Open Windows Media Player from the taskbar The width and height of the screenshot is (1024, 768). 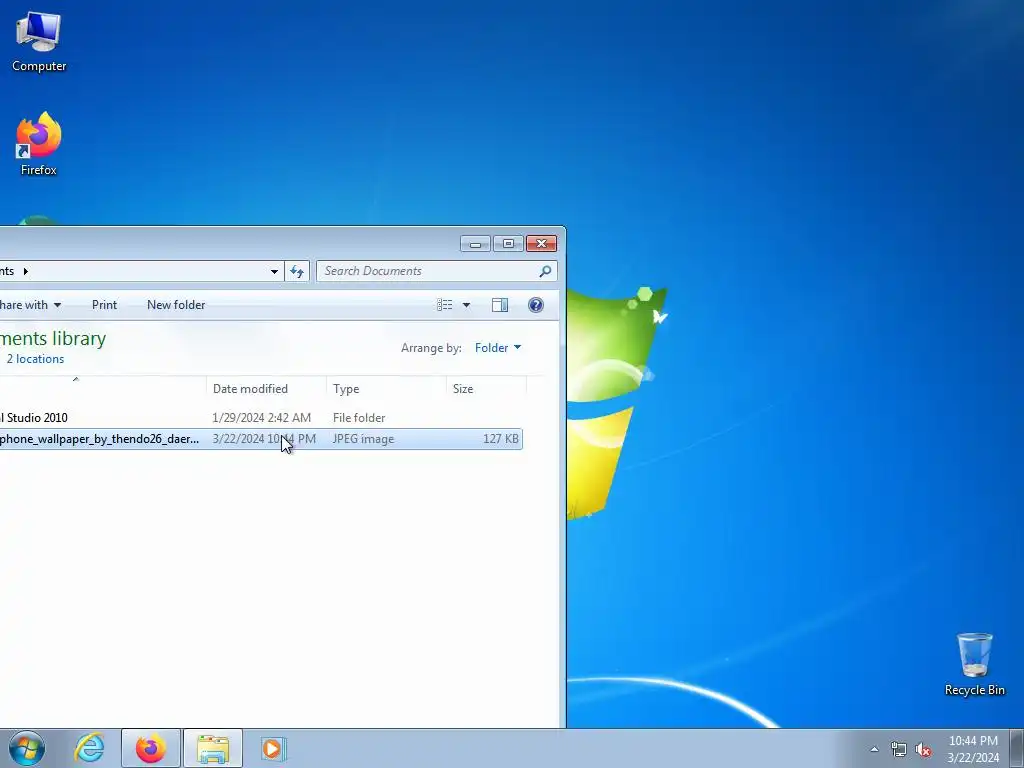[x=273, y=748]
